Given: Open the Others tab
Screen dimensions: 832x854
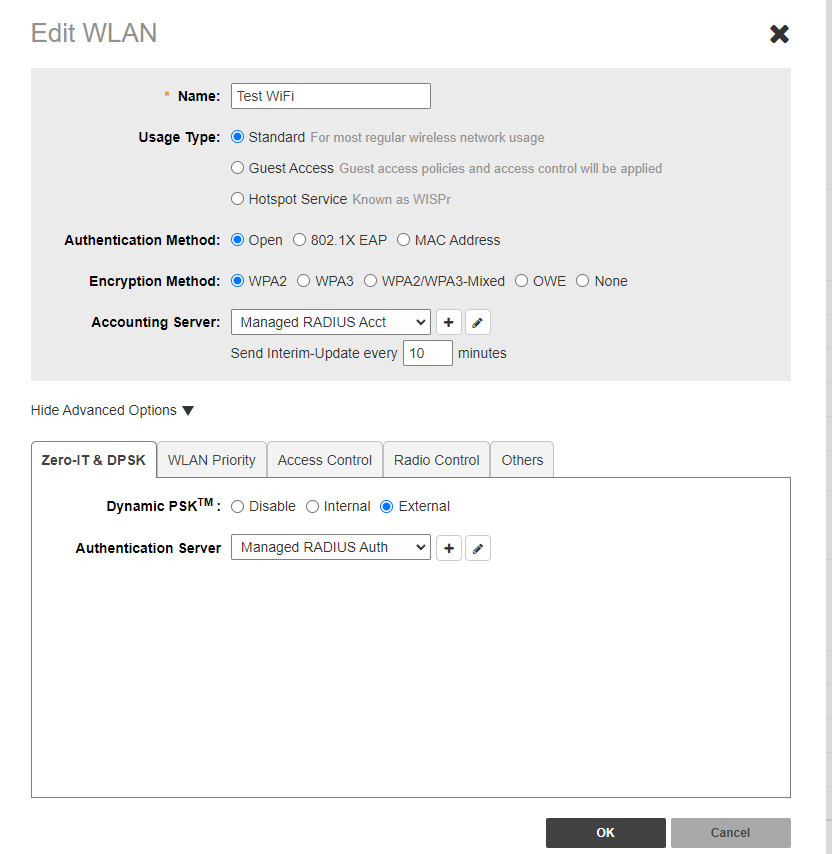Looking at the screenshot, I should (x=522, y=460).
